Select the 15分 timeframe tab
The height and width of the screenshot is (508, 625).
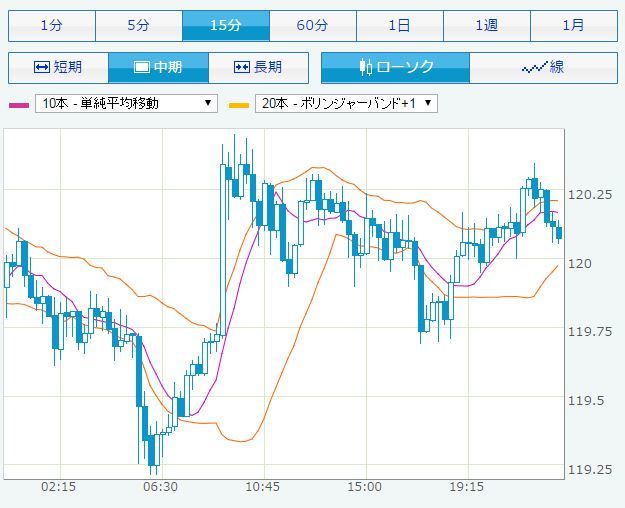click(226, 26)
